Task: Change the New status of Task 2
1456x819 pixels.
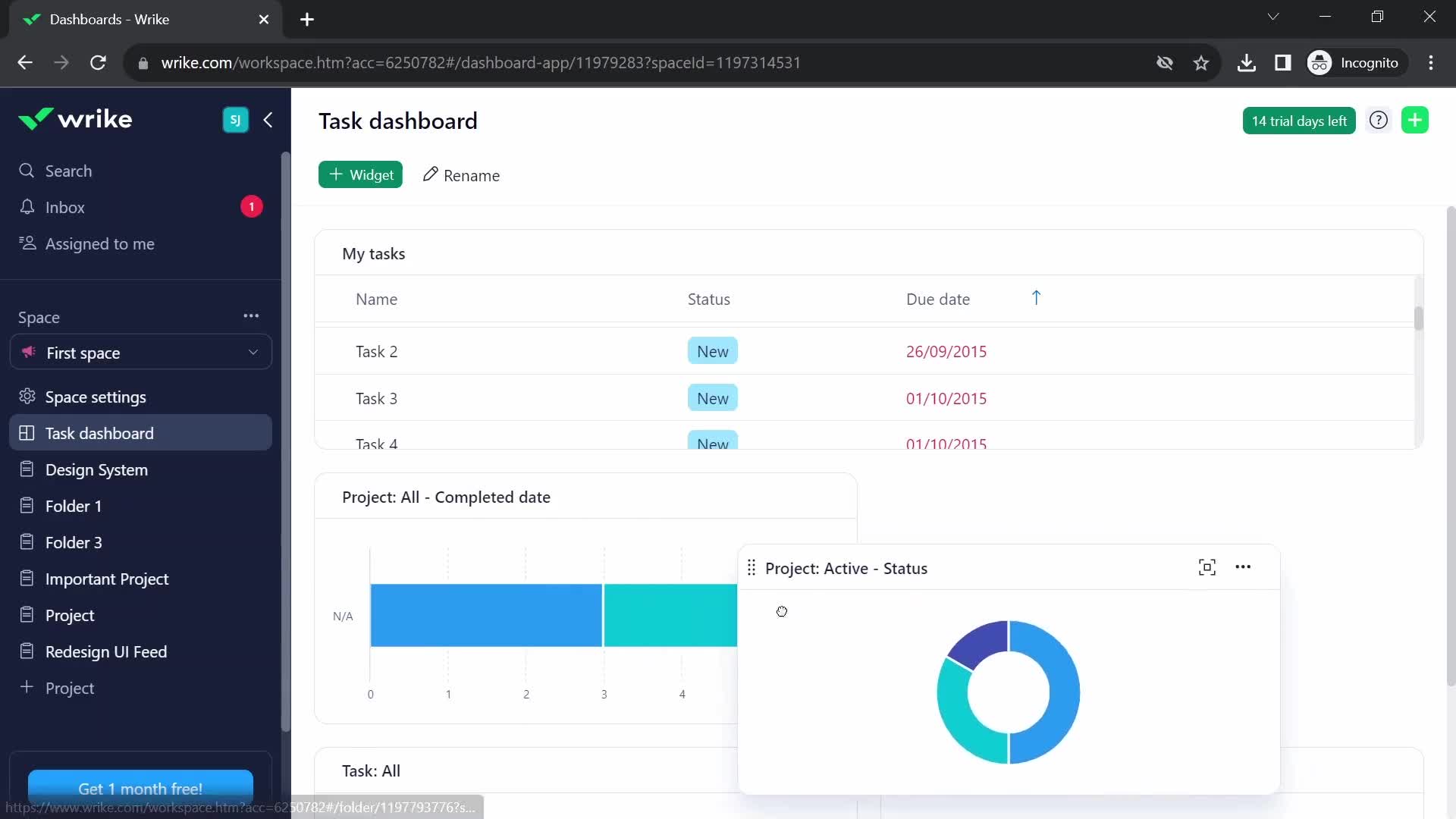Action: [713, 351]
